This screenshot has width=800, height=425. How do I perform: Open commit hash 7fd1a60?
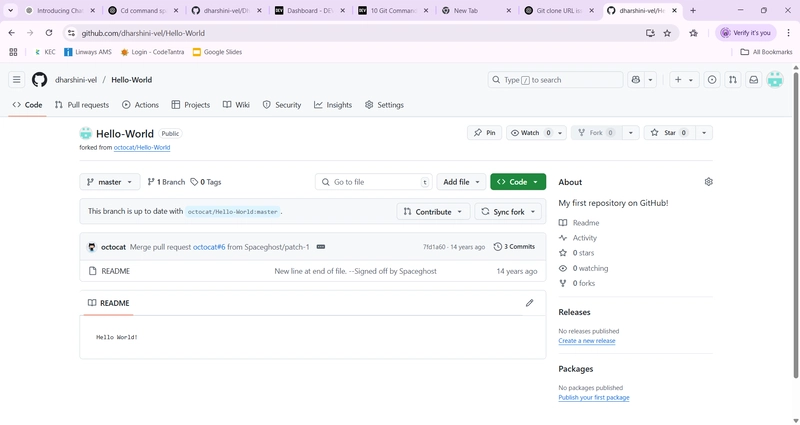click(x=434, y=247)
